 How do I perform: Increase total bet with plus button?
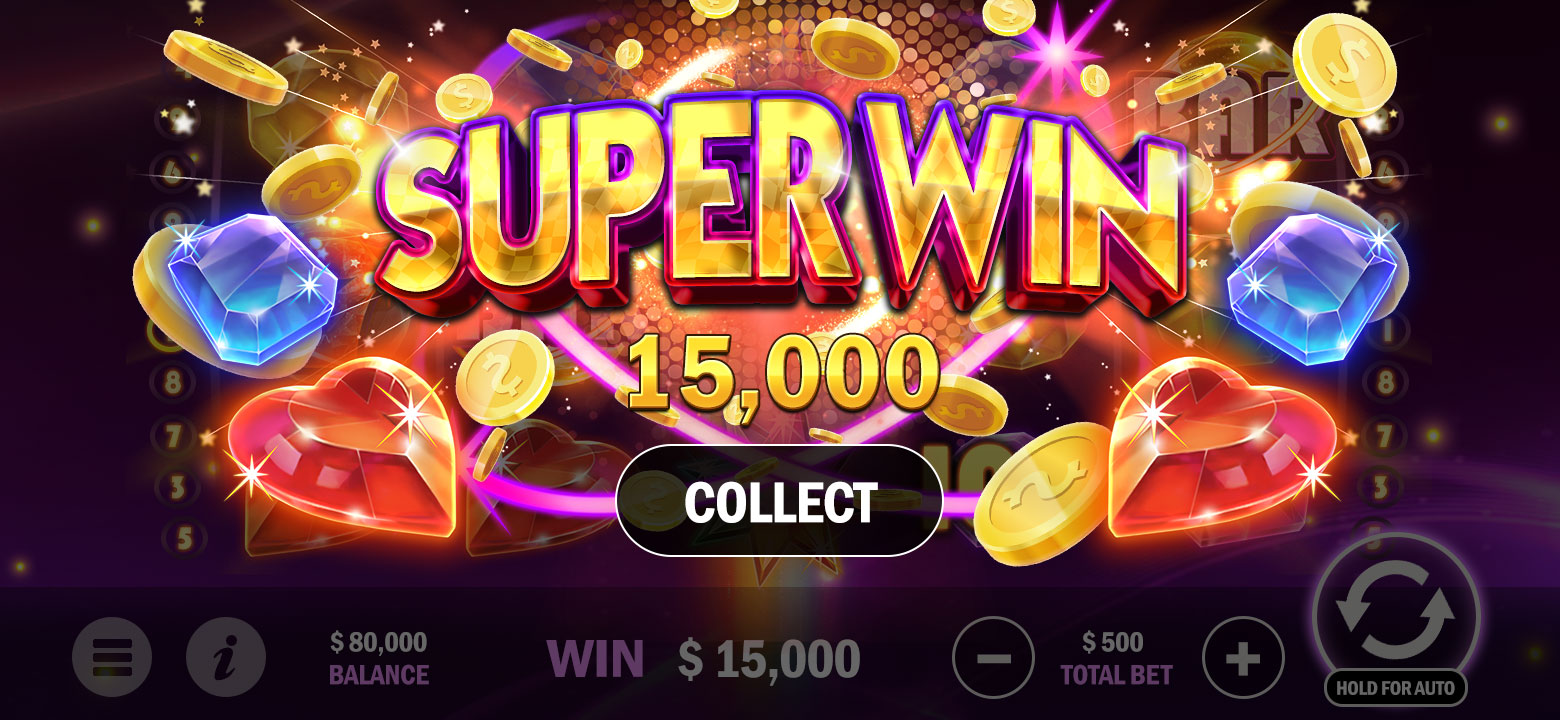click(x=1243, y=658)
